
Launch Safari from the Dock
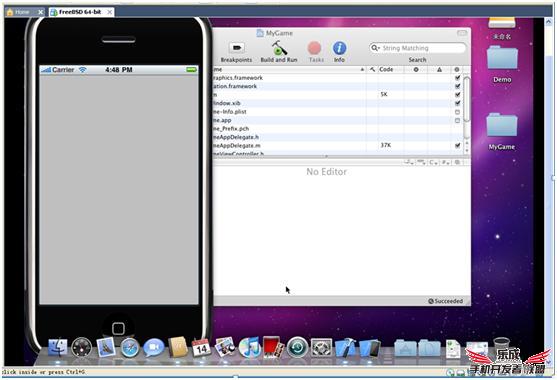click(x=130, y=348)
